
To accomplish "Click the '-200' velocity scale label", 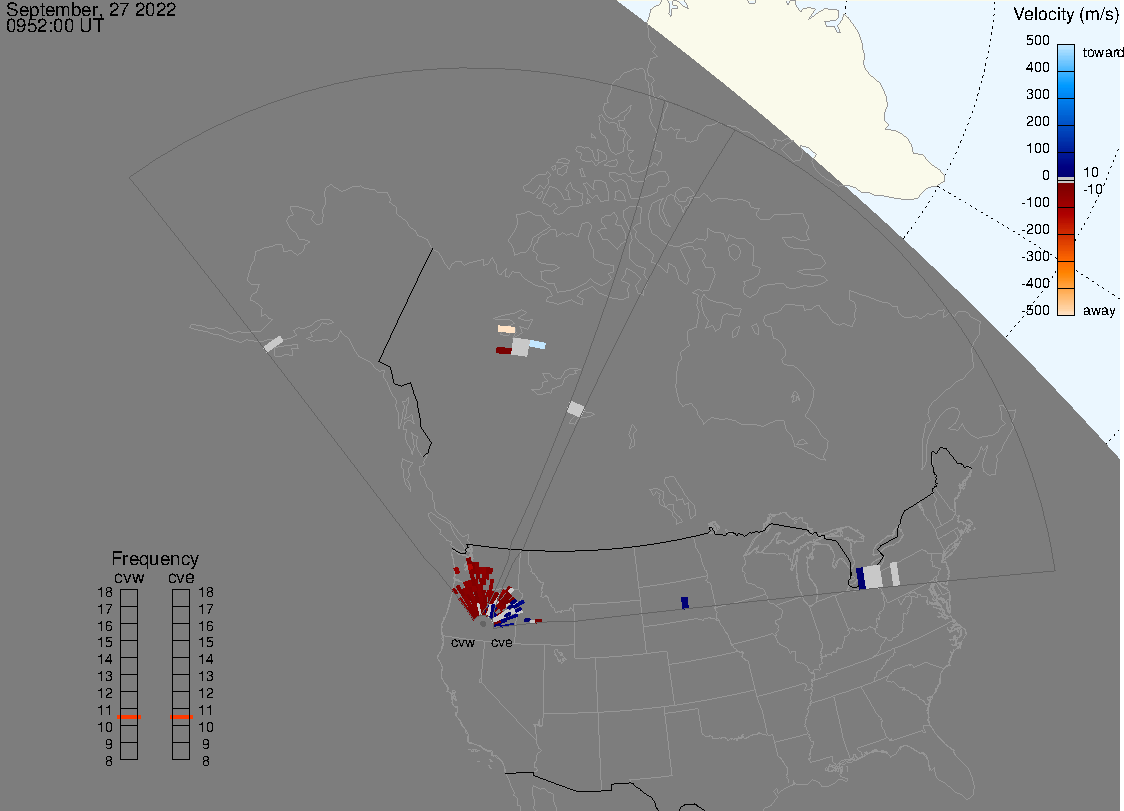I will [x=1035, y=229].
